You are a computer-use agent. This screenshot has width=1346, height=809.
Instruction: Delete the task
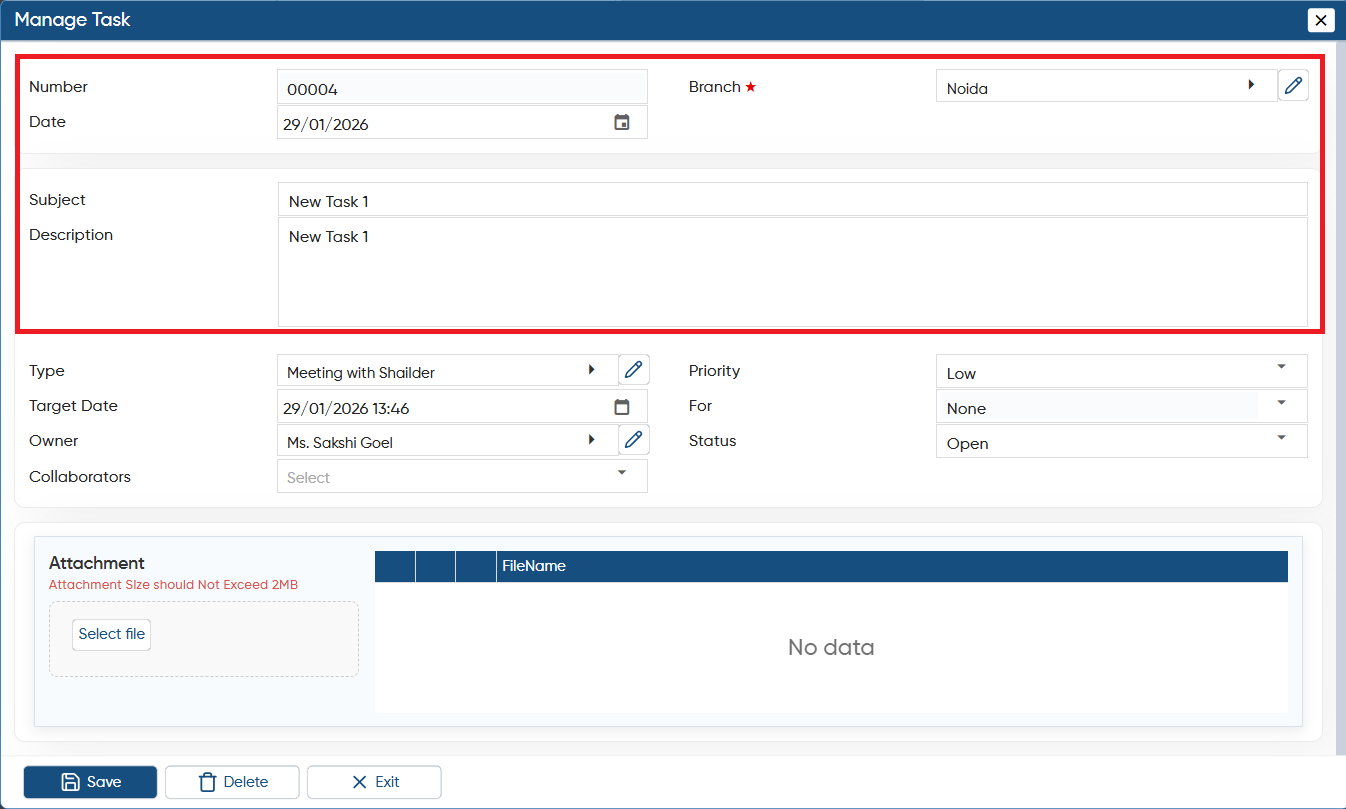(x=232, y=782)
